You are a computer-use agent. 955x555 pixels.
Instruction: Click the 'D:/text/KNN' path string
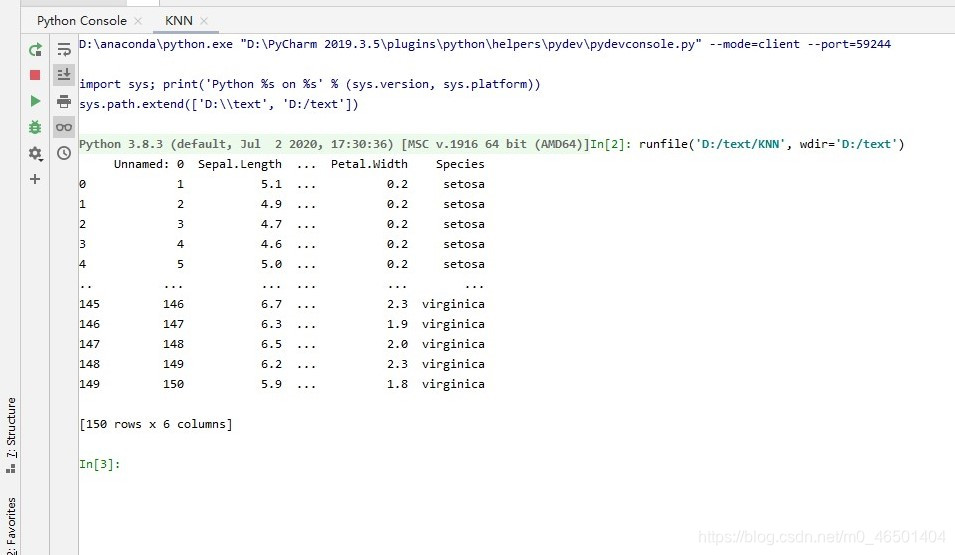point(740,144)
